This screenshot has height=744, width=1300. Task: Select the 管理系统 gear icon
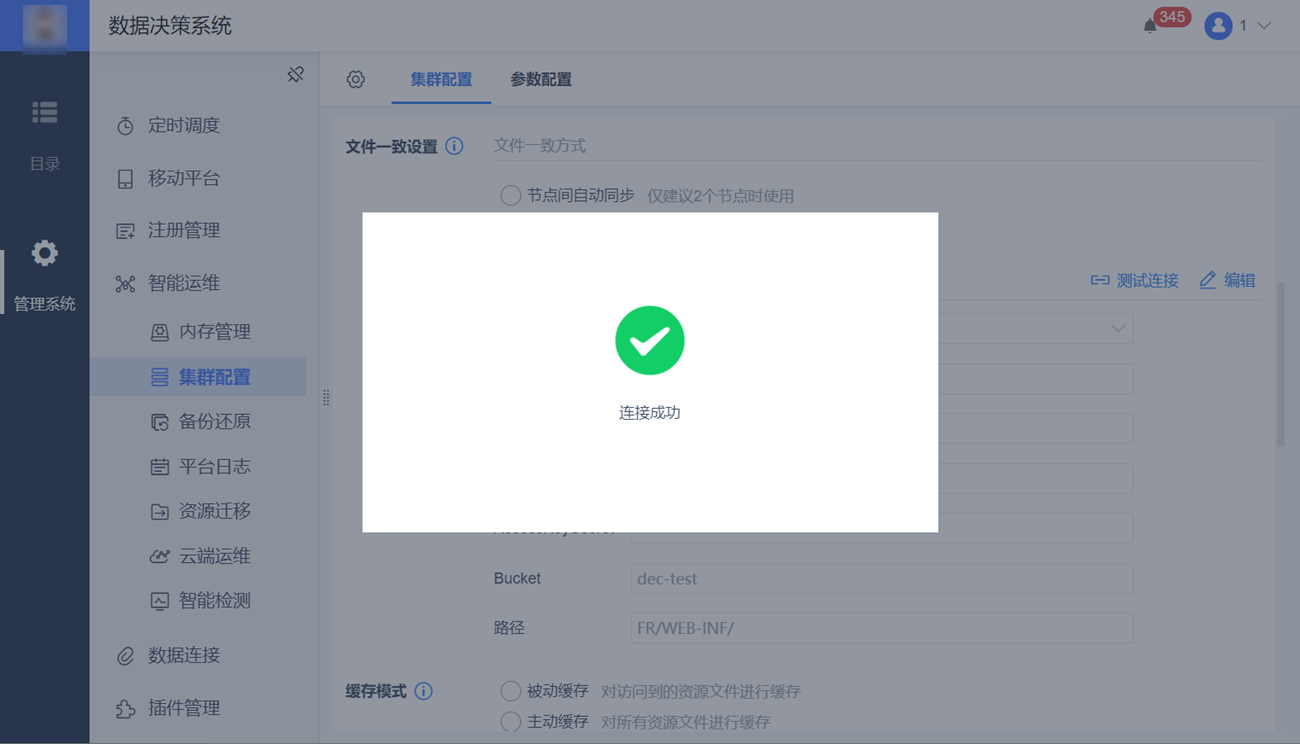[44, 253]
